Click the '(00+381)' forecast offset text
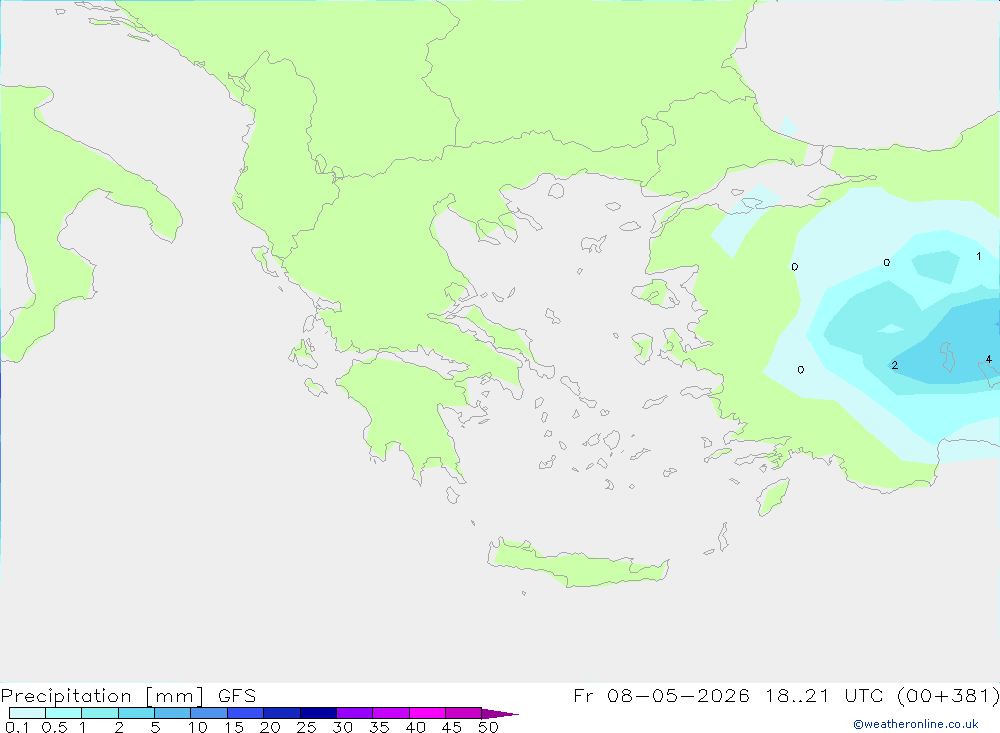 948,695
